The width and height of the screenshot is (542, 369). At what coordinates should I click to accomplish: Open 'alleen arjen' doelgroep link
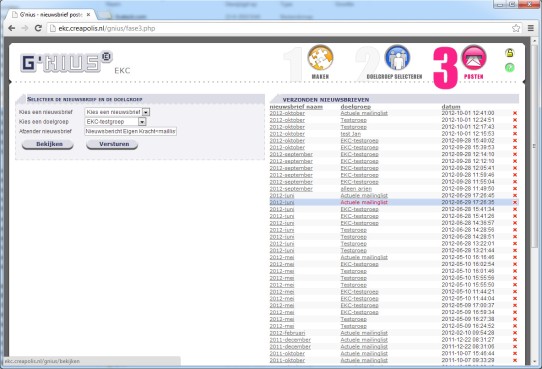pyautogui.click(x=356, y=189)
